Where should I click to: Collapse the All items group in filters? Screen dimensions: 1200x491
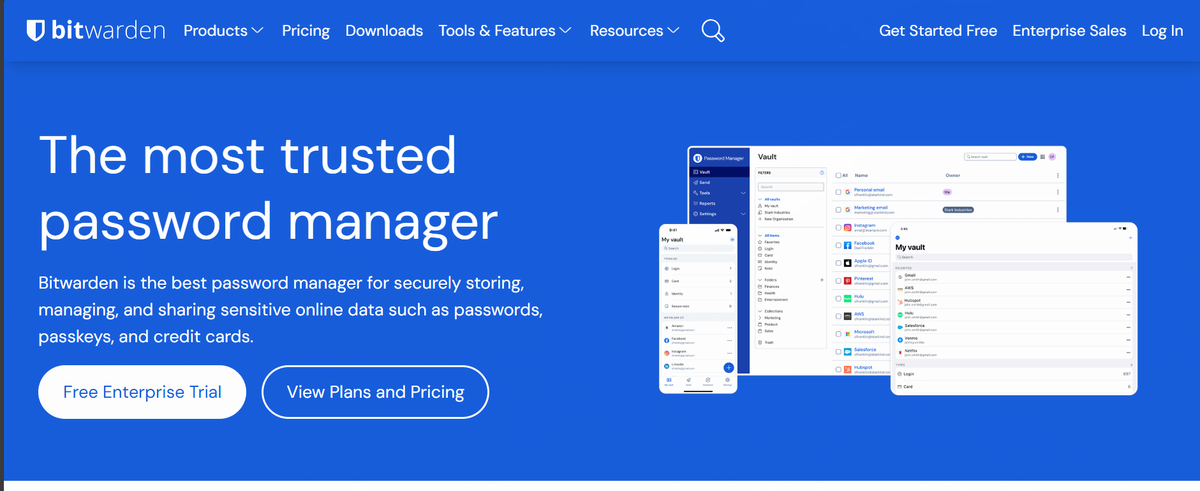(760, 235)
